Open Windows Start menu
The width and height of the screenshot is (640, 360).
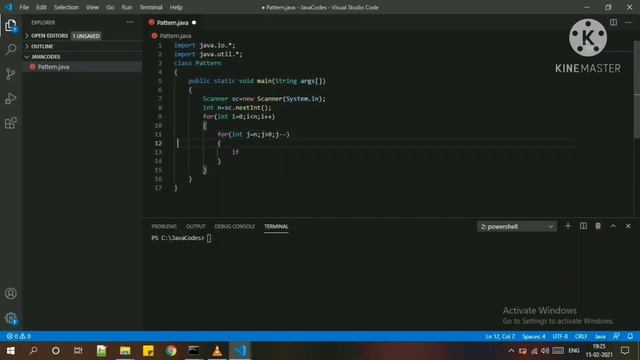coord(11,351)
